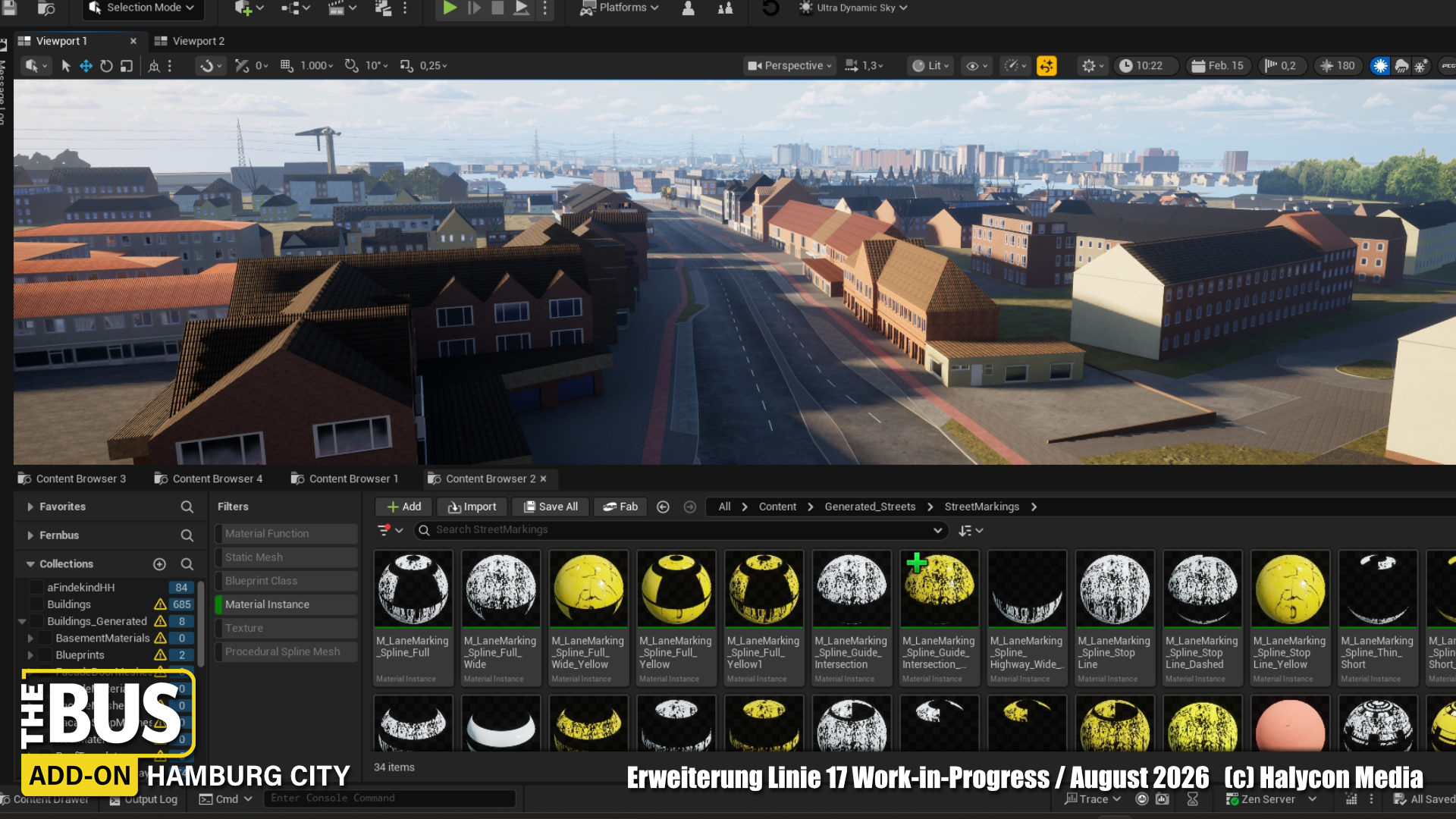Expand the BasementMaterials collection
This screenshot has height=819, width=1456.
[30, 639]
